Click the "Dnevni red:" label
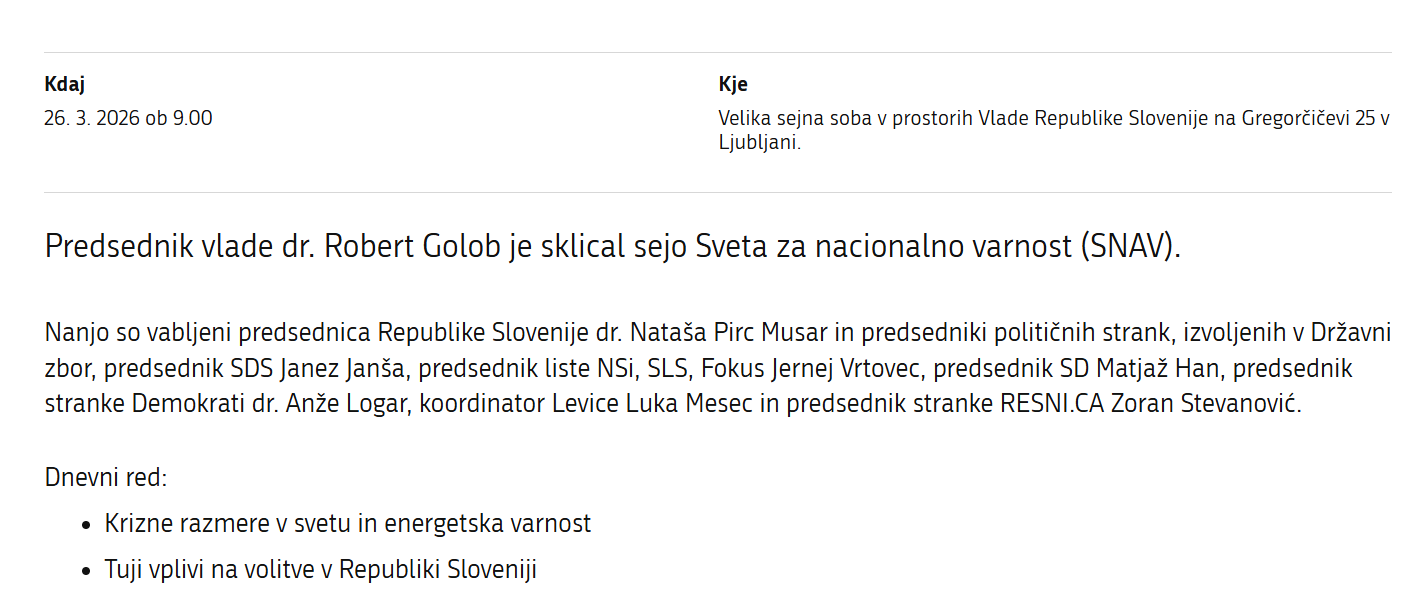The width and height of the screenshot is (1422, 604). [x=105, y=477]
